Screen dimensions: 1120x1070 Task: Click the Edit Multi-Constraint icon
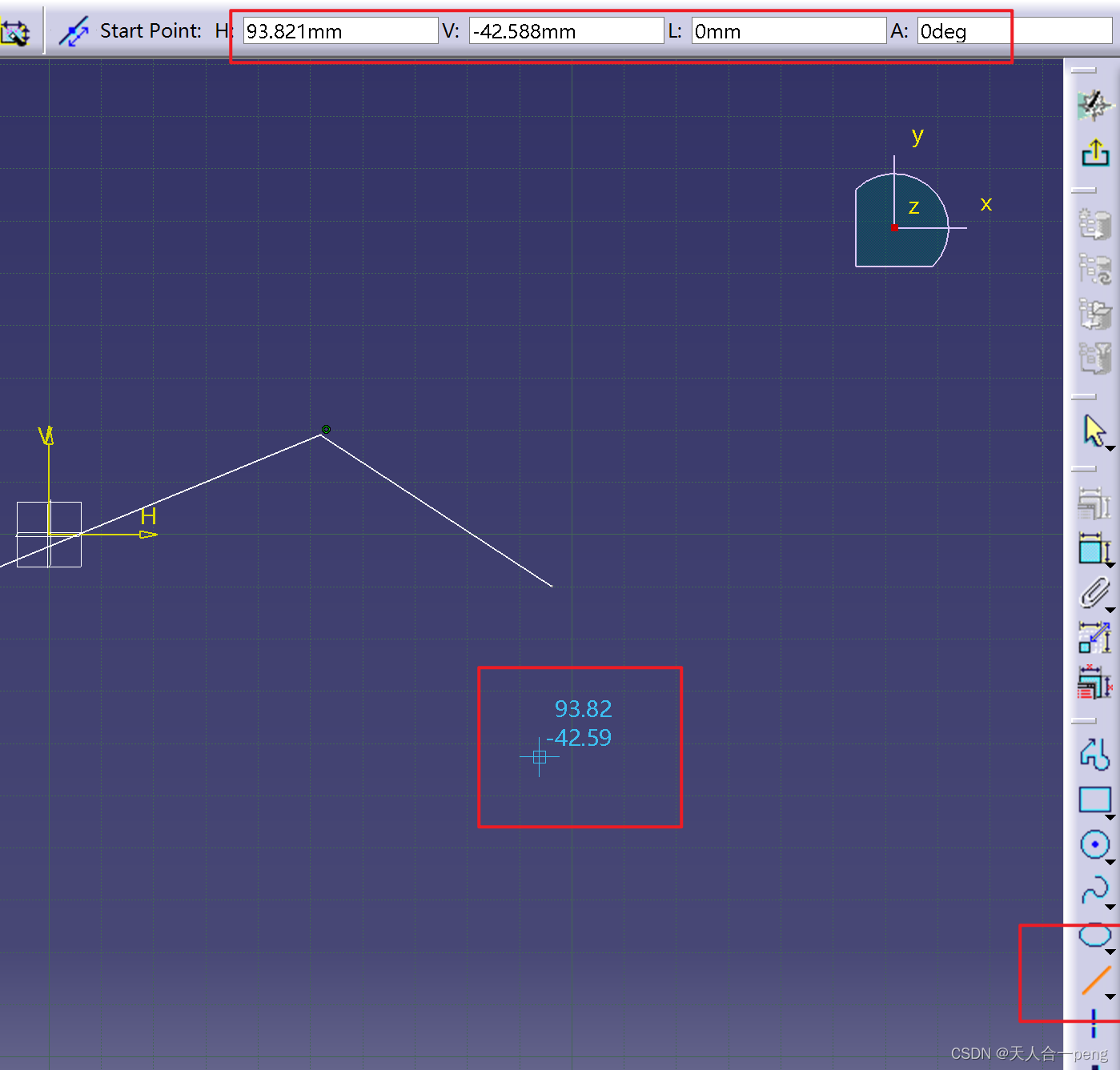pyautogui.click(x=1094, y=683)
